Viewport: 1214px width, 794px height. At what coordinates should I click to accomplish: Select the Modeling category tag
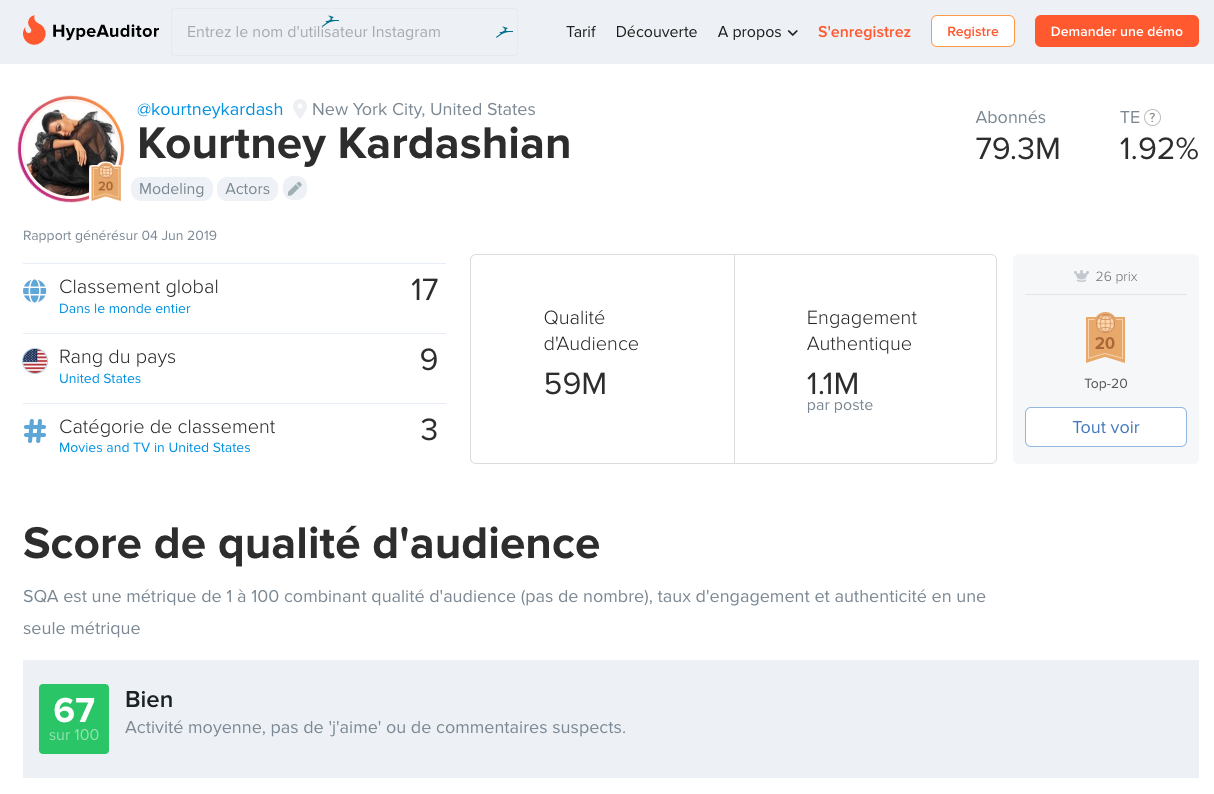172,189
